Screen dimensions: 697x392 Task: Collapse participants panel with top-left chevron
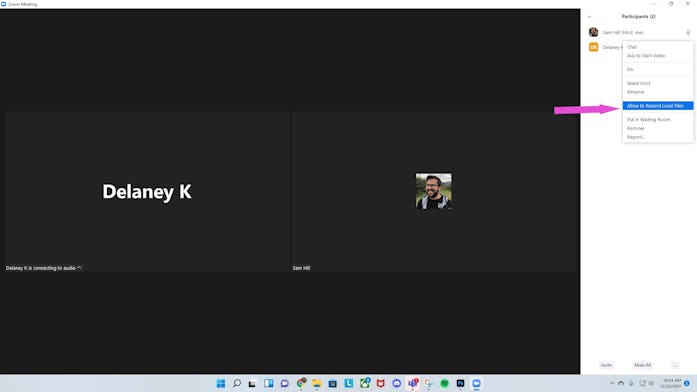(589, 17)
